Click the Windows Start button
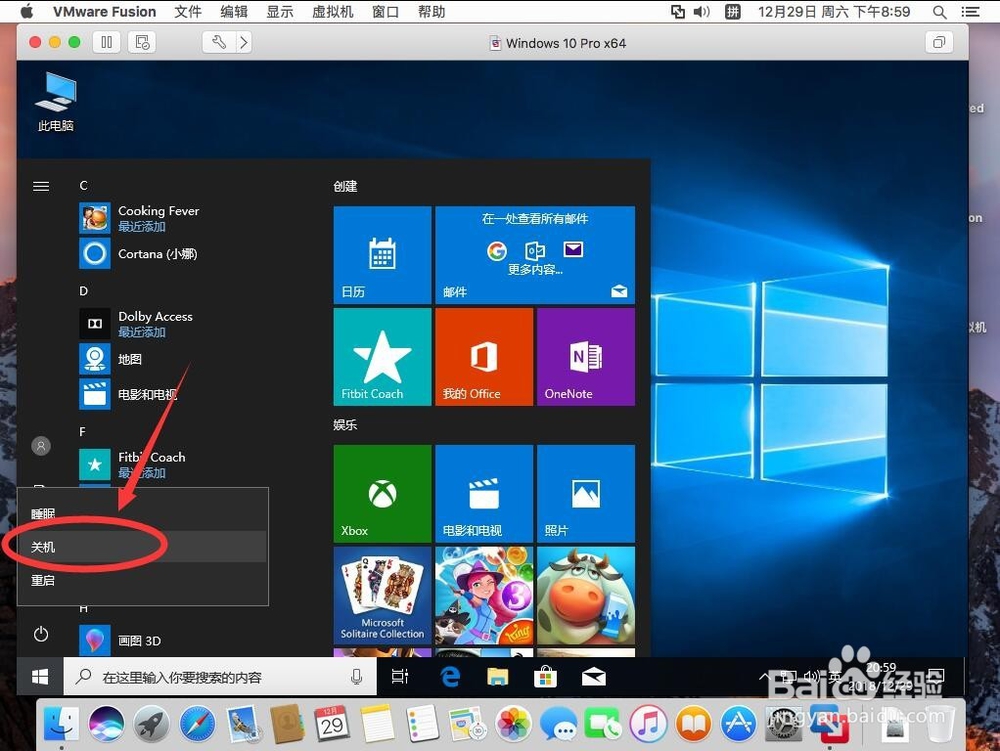This screenshot has height=751, width=1000. 40,676
